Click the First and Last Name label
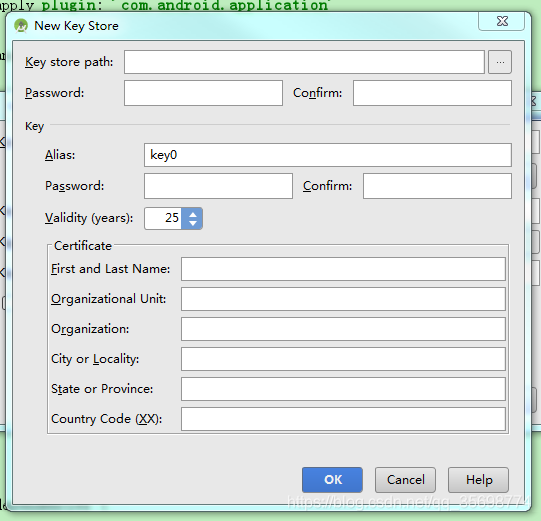Viewport: 541px width, 521px height. coord(110,269)
